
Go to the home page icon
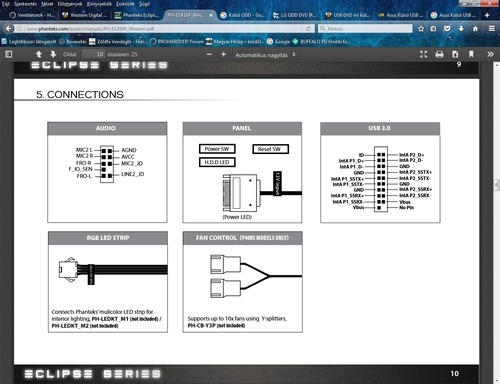(475, 29)
